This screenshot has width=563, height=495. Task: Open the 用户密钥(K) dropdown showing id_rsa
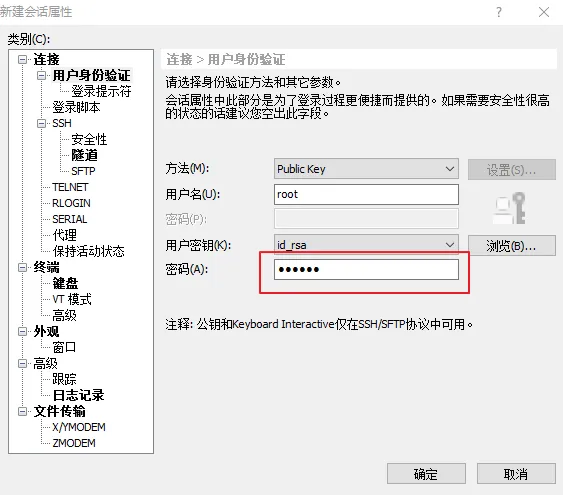[366, 245]
